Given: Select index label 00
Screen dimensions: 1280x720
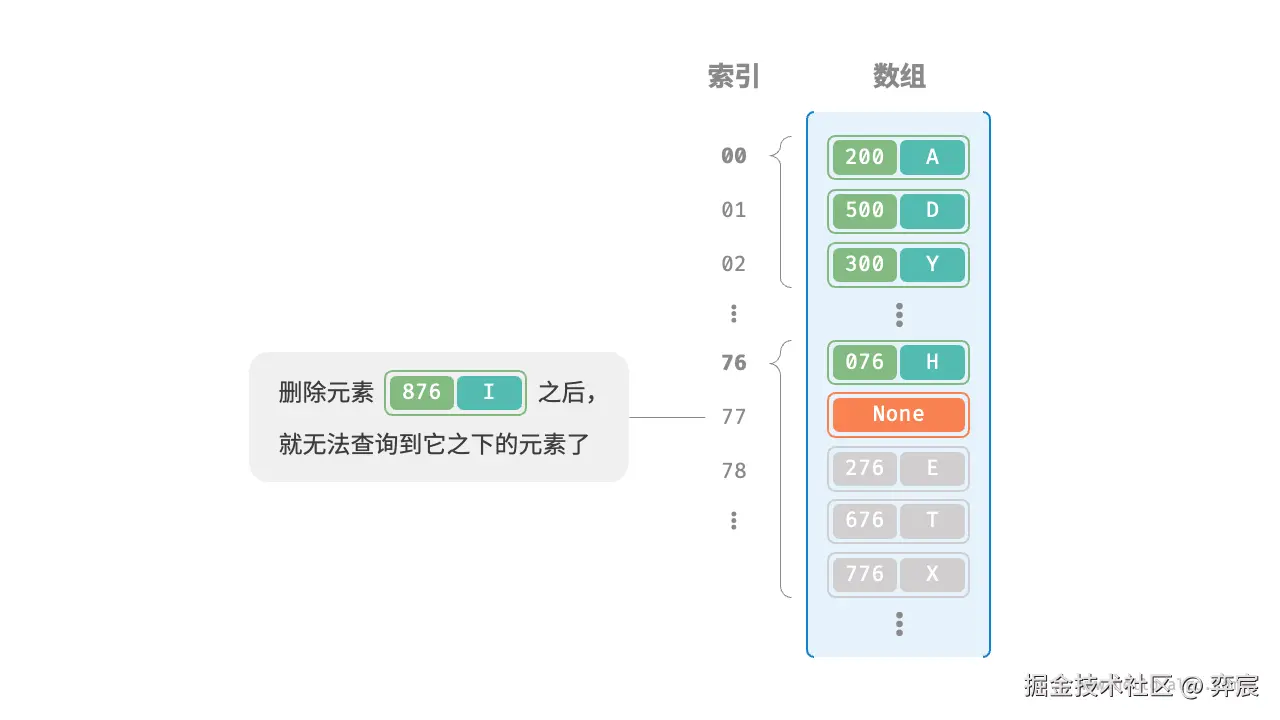Looking at the screenshot, I should pyautogui.click(x=734, y=156).
